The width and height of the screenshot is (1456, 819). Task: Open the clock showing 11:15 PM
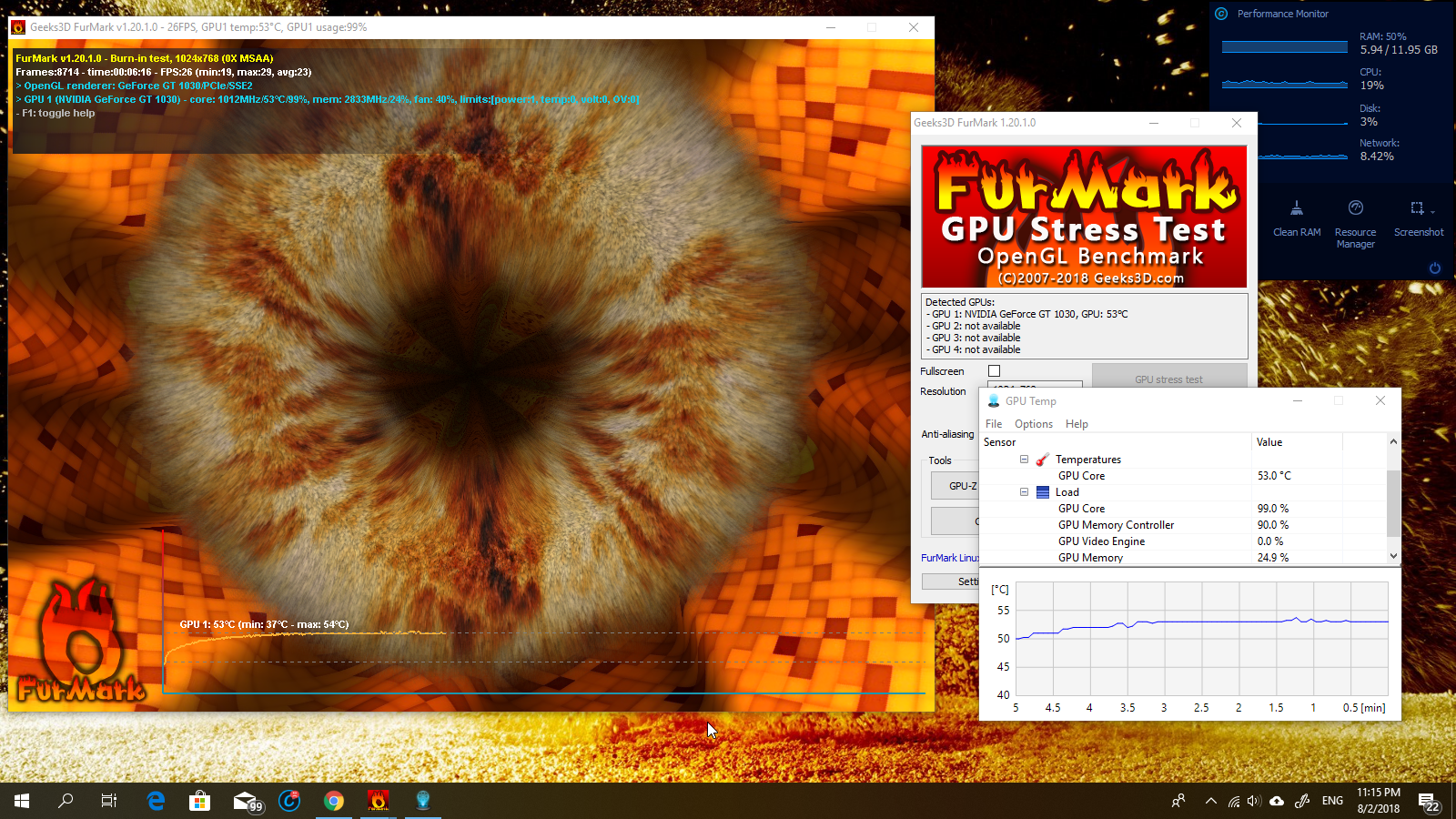(x=1378, y=801)
